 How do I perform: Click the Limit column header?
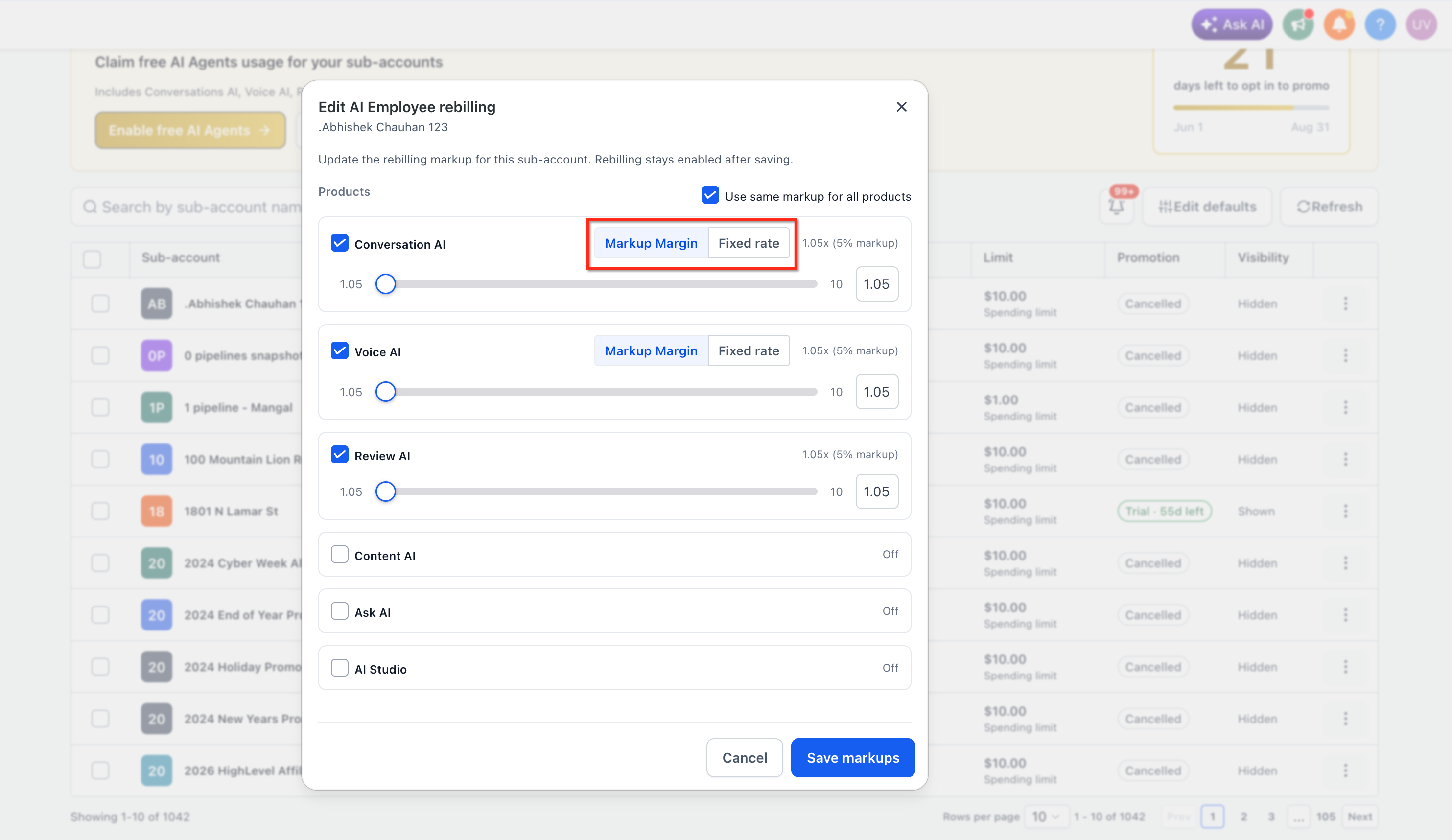(x=997, y=257)
